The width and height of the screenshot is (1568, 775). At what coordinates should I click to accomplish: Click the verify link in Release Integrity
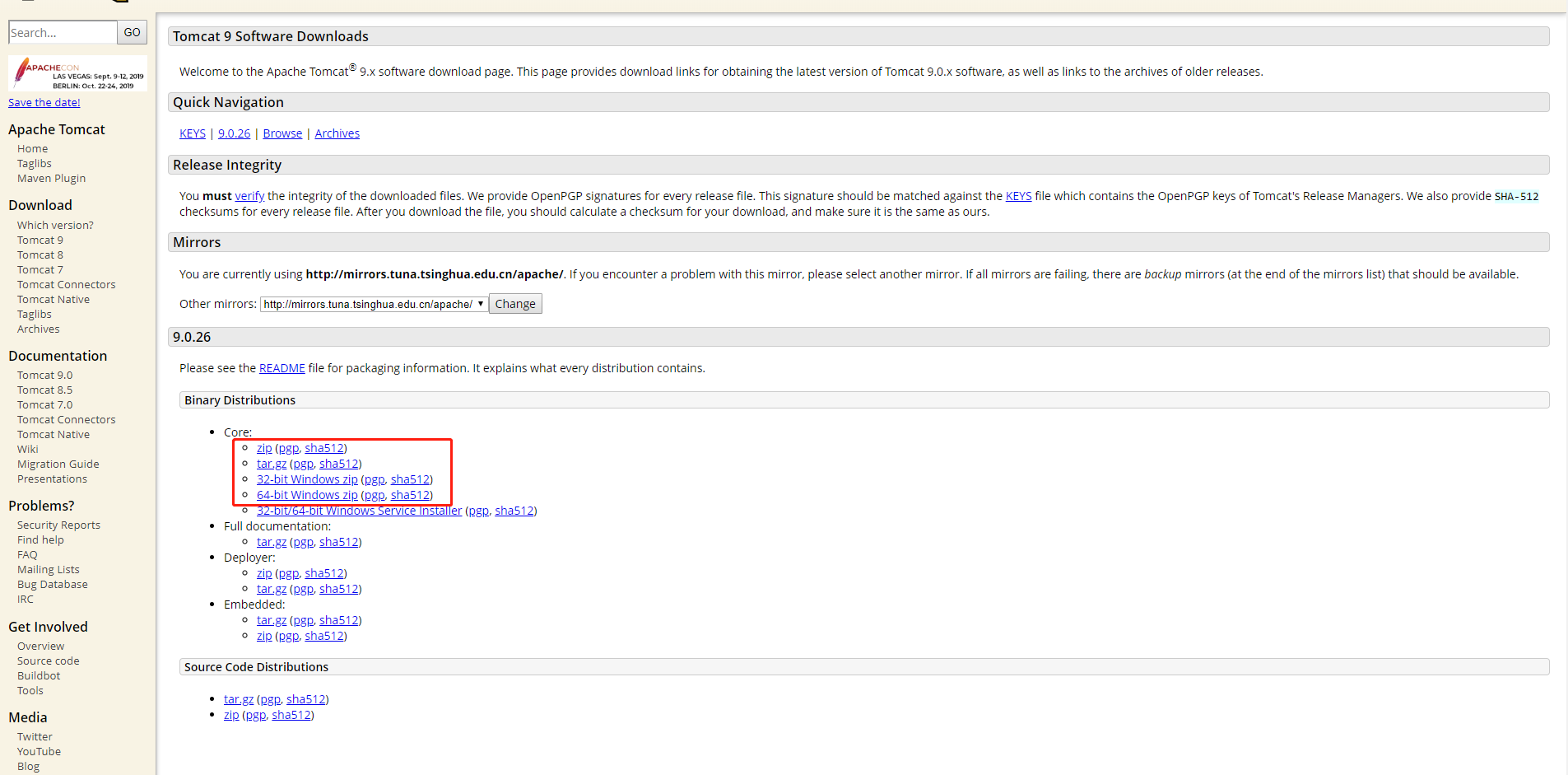[249, 196]
